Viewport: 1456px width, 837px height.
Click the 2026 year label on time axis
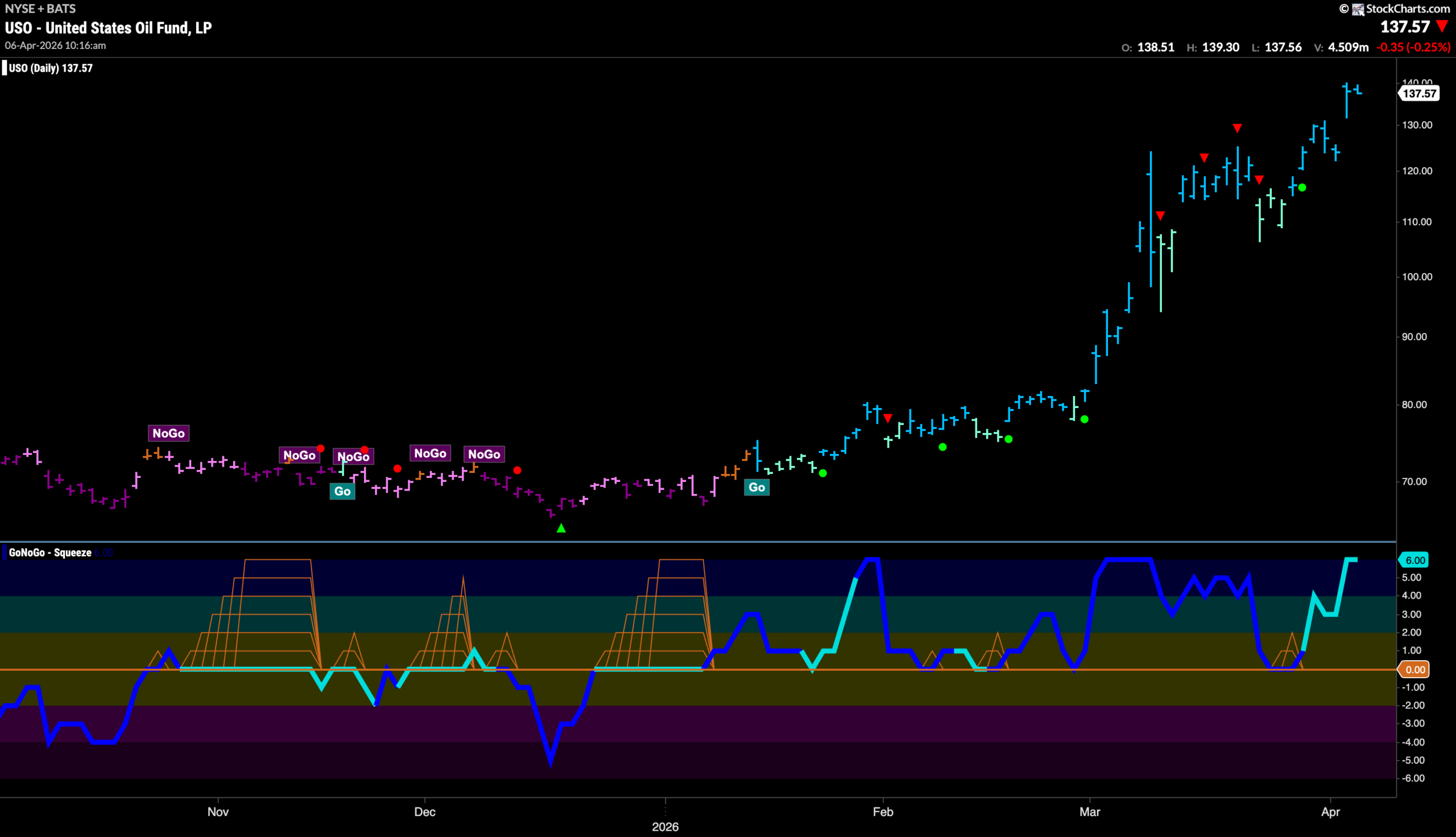[665, 827]
